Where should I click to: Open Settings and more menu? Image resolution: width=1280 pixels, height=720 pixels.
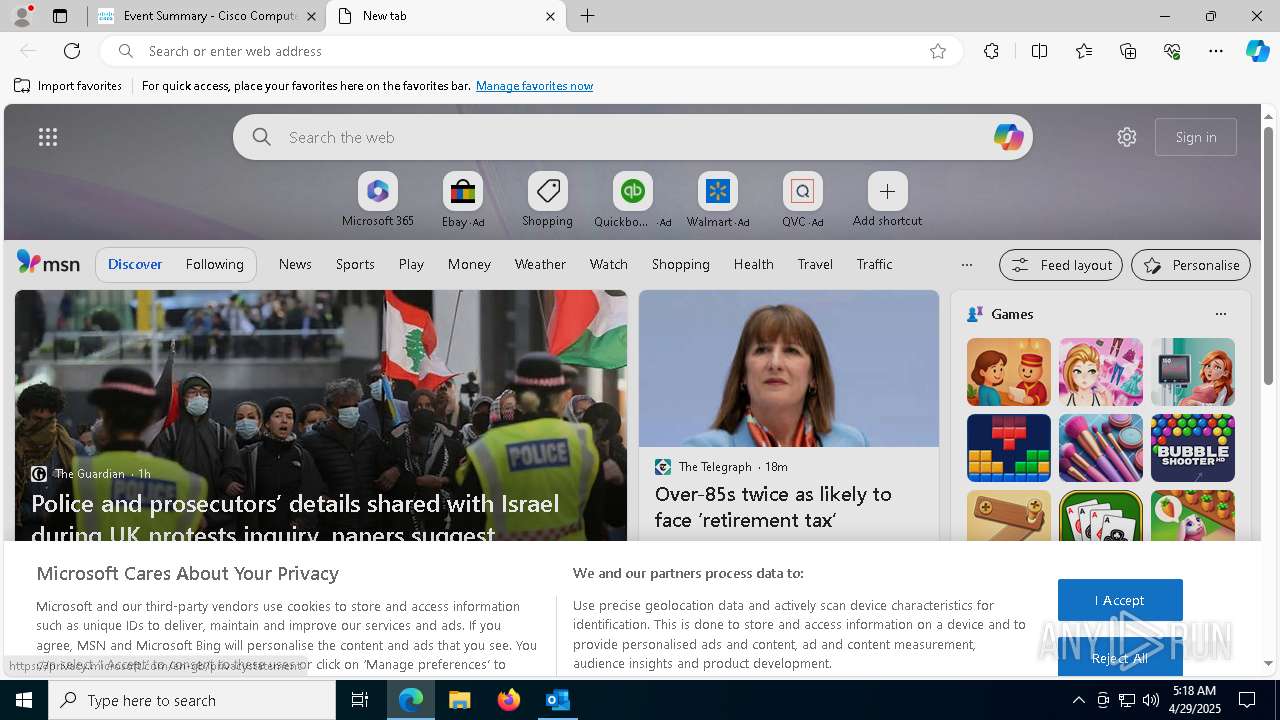(1216, 51)
